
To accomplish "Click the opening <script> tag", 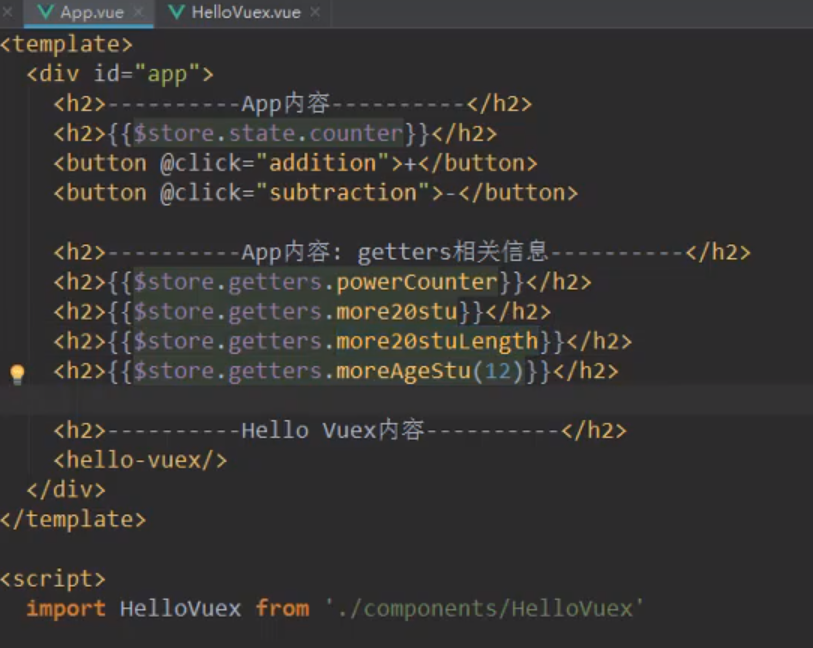I will click(53, 579).
